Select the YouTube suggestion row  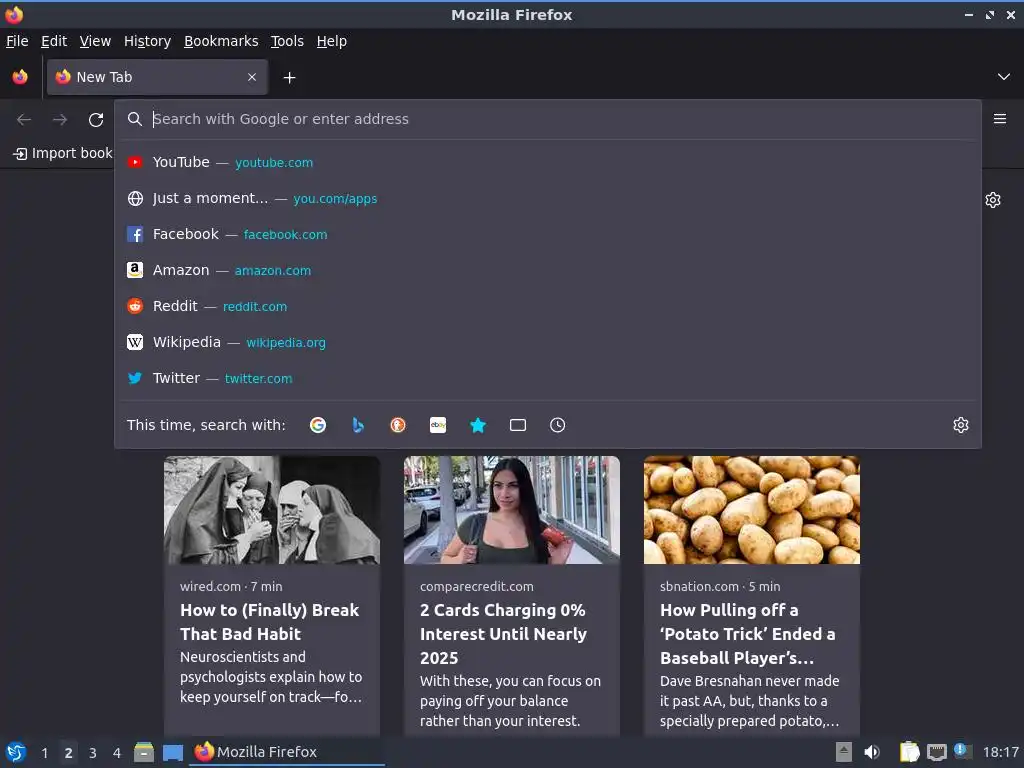pyautogui.click(x=547, y=162)
